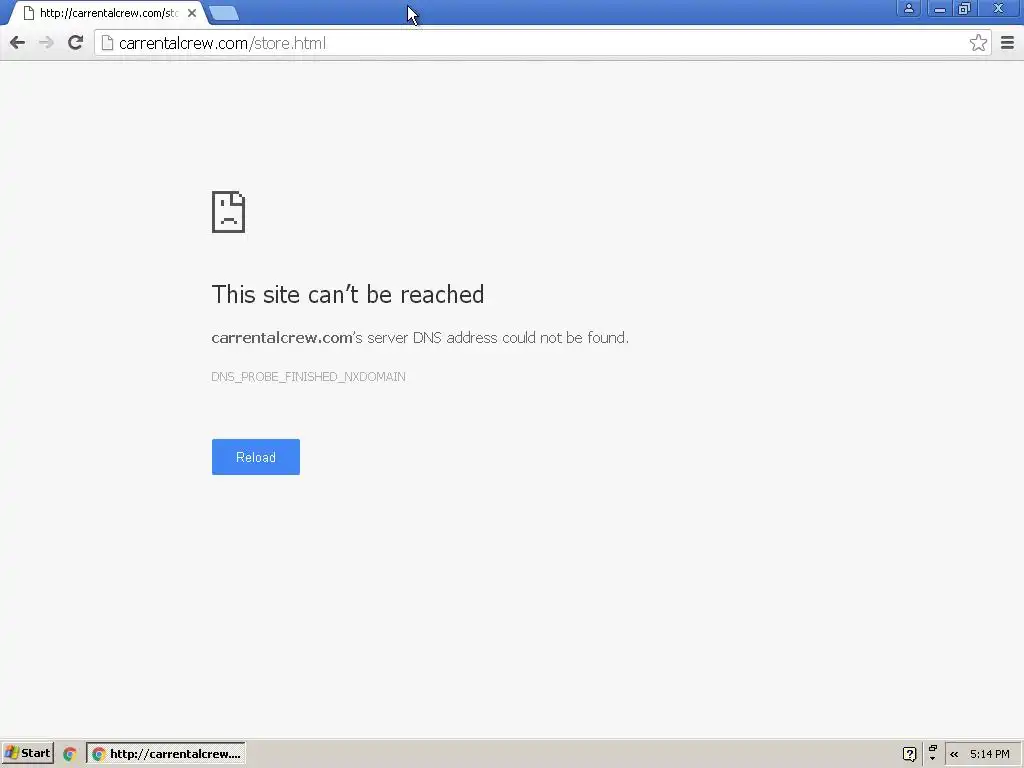Focus the address bar with carrentalcrew.com/store.html
Viewport: 1024px width, 768px height.
point(542,43)
